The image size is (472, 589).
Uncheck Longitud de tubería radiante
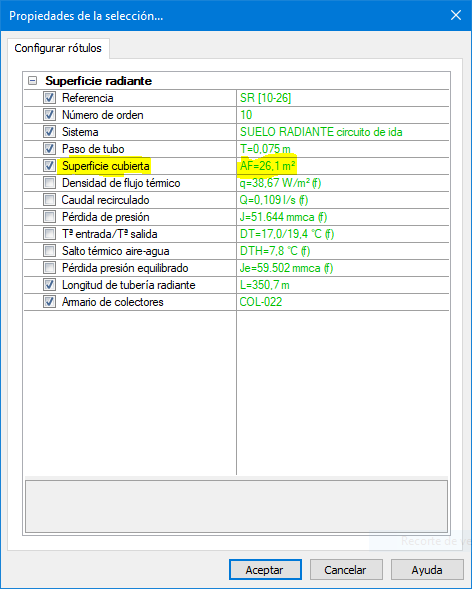(x=49, y=285)
